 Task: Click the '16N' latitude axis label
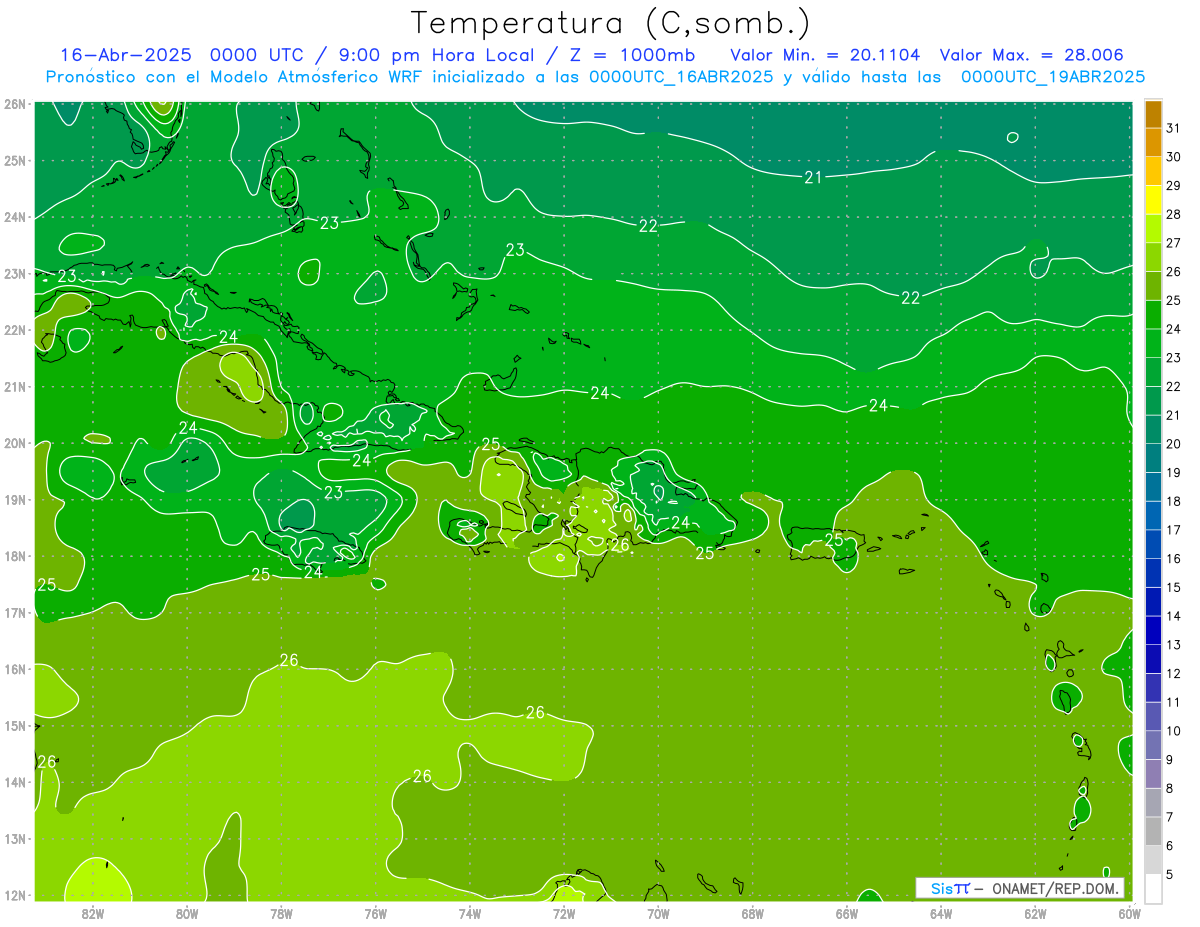(x=15, y=669)
